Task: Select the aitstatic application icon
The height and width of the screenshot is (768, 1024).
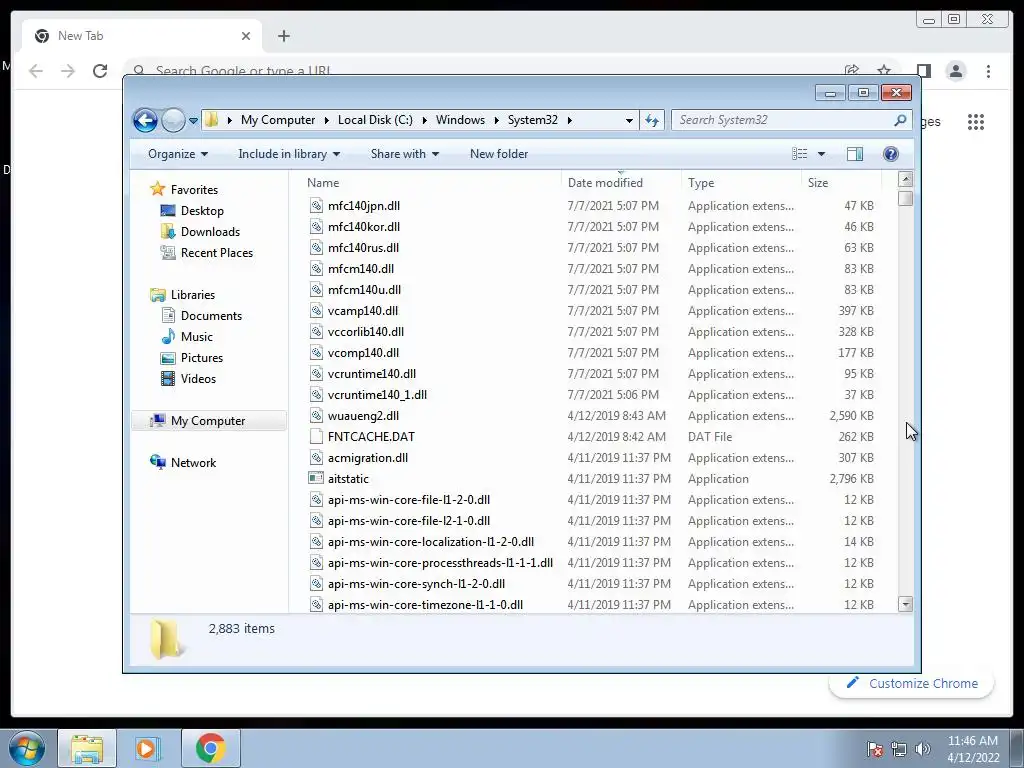Action: pyautogui.click(x=316, y=479)
